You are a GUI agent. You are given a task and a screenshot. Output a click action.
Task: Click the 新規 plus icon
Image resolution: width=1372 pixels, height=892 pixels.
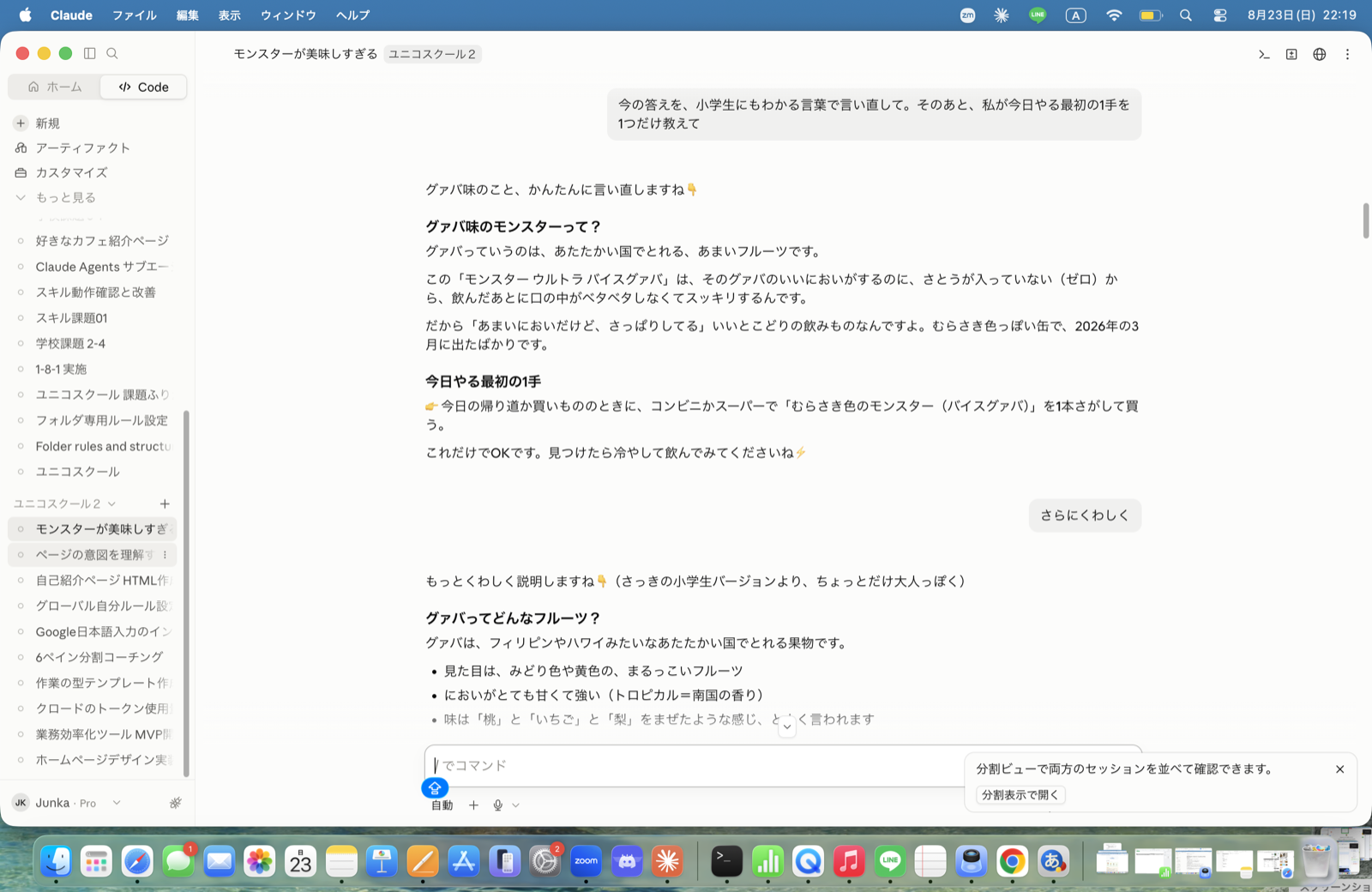(x=21, y=124)
